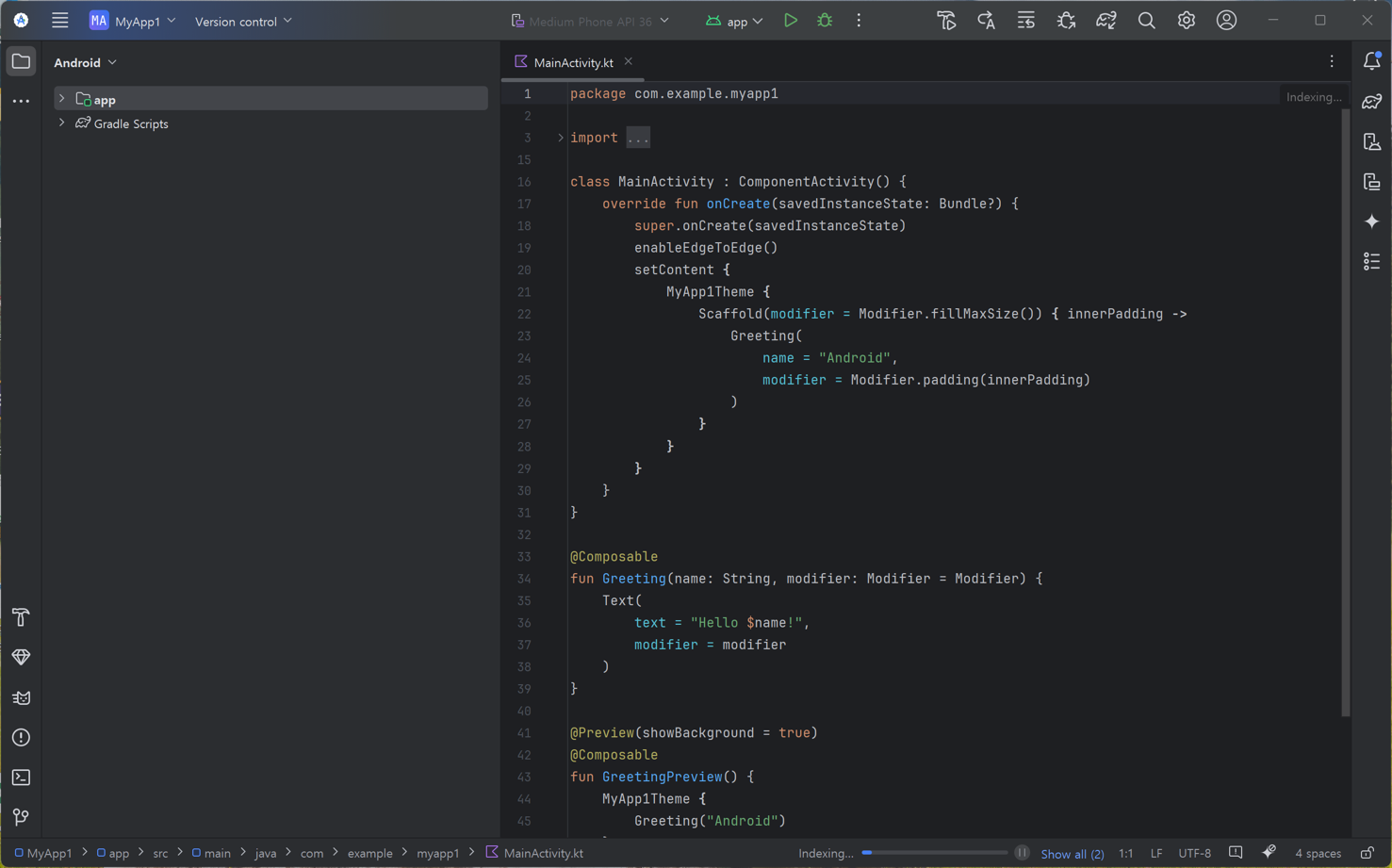The width and height of the screenshot is (1392, 868).
Task: Click the myapp1 breadcrumb item
Action: (437, 853)
